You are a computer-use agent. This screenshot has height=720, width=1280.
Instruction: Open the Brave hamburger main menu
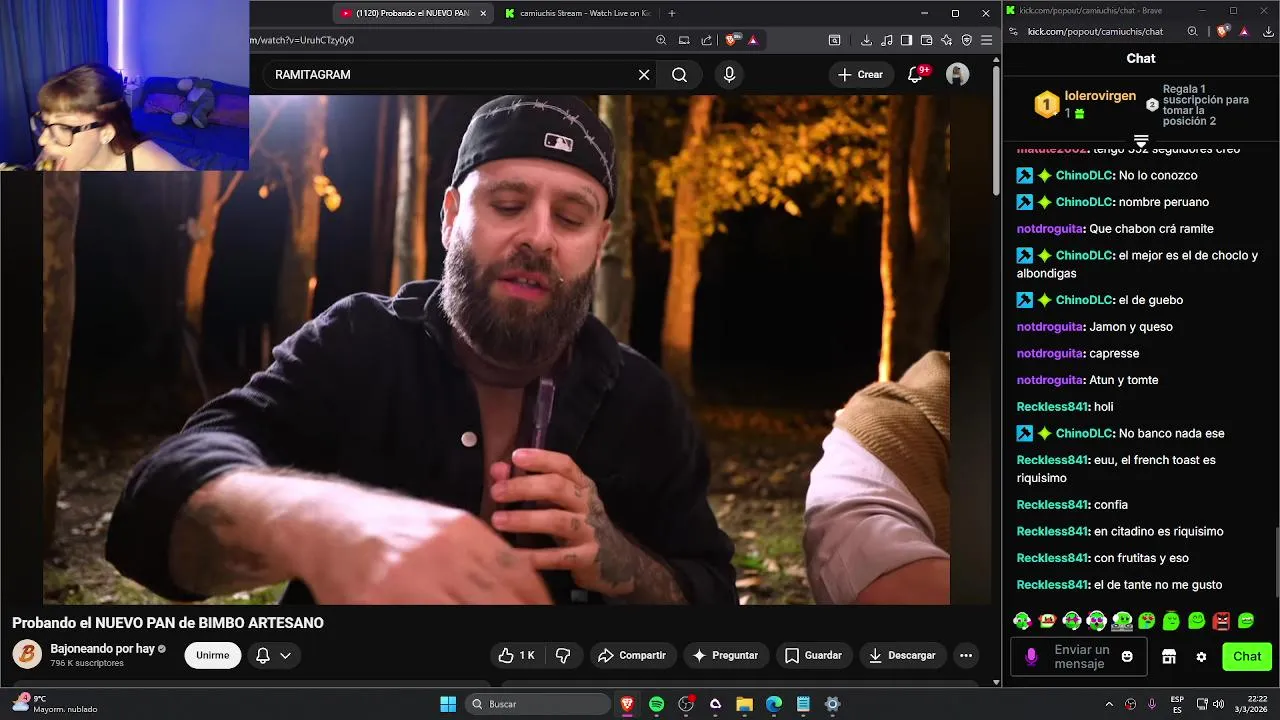click(986, 40)
